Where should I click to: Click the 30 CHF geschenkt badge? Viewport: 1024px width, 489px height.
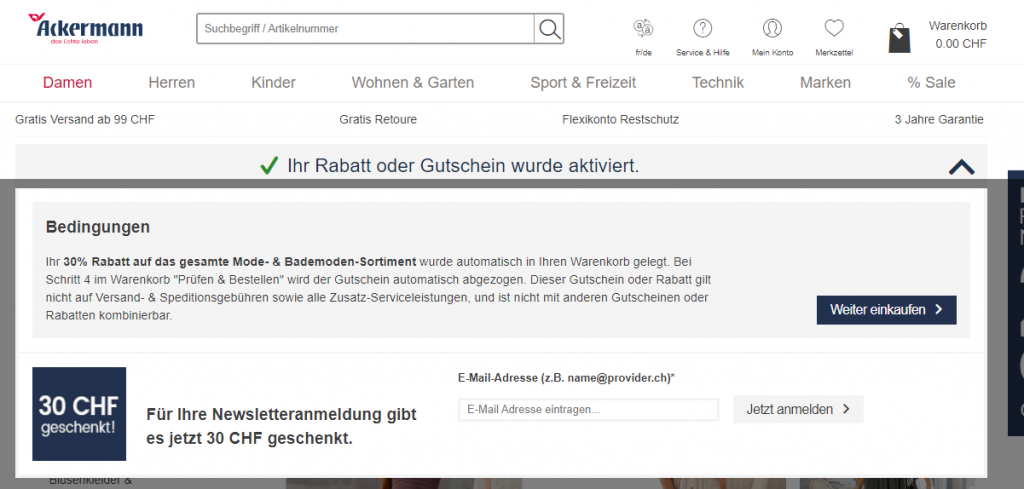point(79,414)
